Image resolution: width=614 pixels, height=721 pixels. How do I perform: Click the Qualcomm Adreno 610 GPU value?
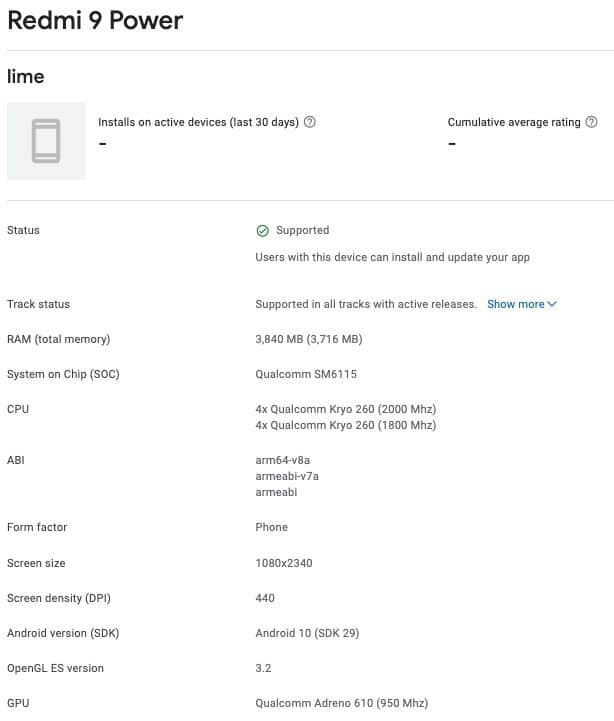[x=341, y=703]
